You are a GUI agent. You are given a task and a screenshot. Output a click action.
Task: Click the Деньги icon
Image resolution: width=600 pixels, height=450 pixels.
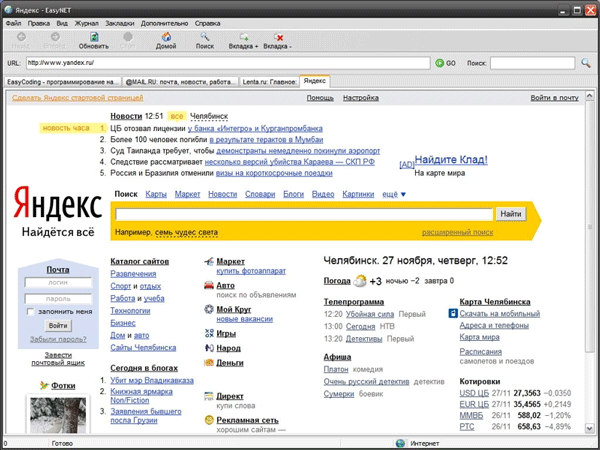pos(209,363)
